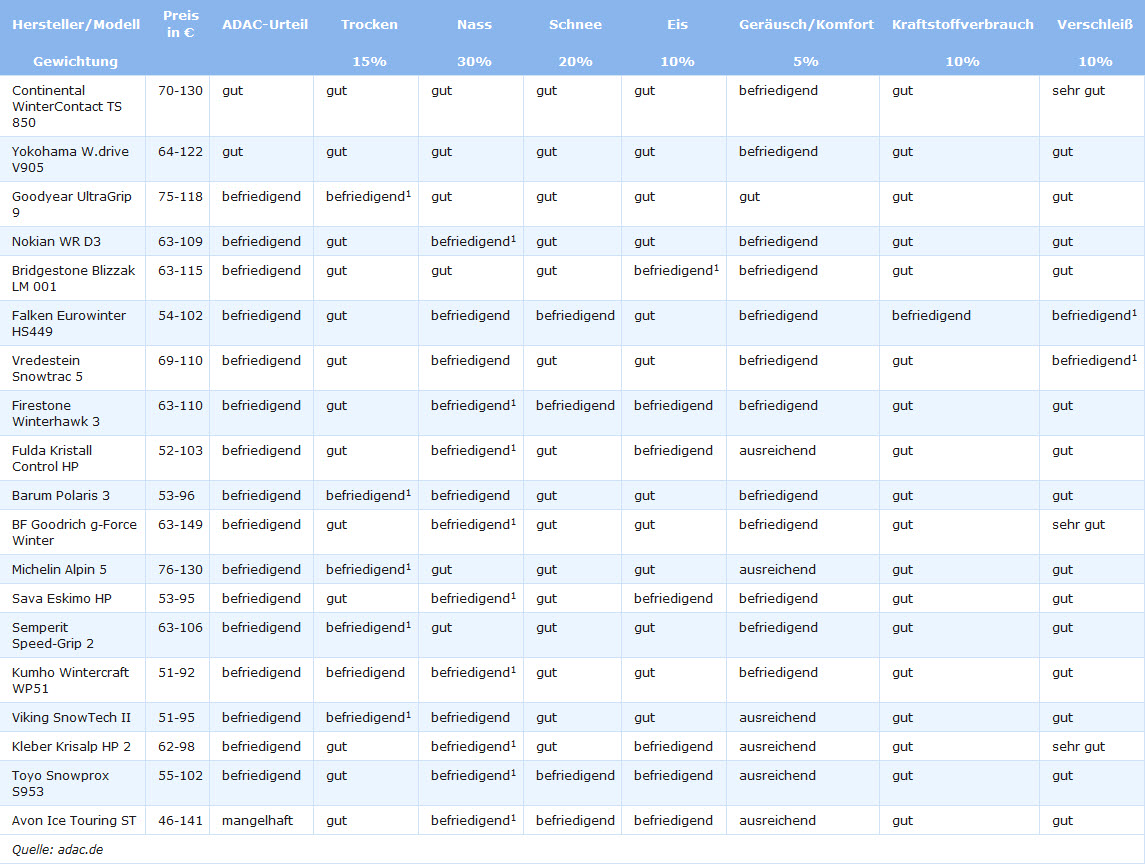The width and height of the screenshot is (1145, 864).
Task: Select Kleber Krisalp HP 2 model name
Action: click(72, 746)
